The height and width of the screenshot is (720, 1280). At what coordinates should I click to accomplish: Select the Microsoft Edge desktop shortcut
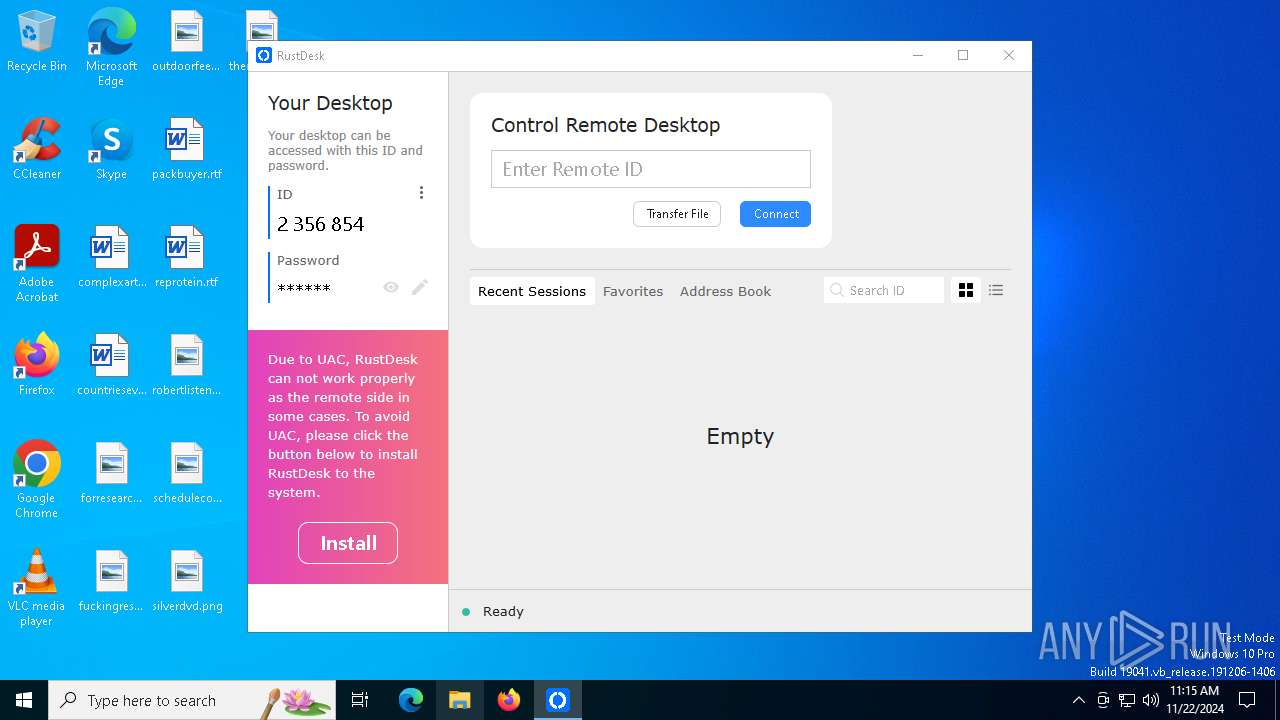point(111,48)
